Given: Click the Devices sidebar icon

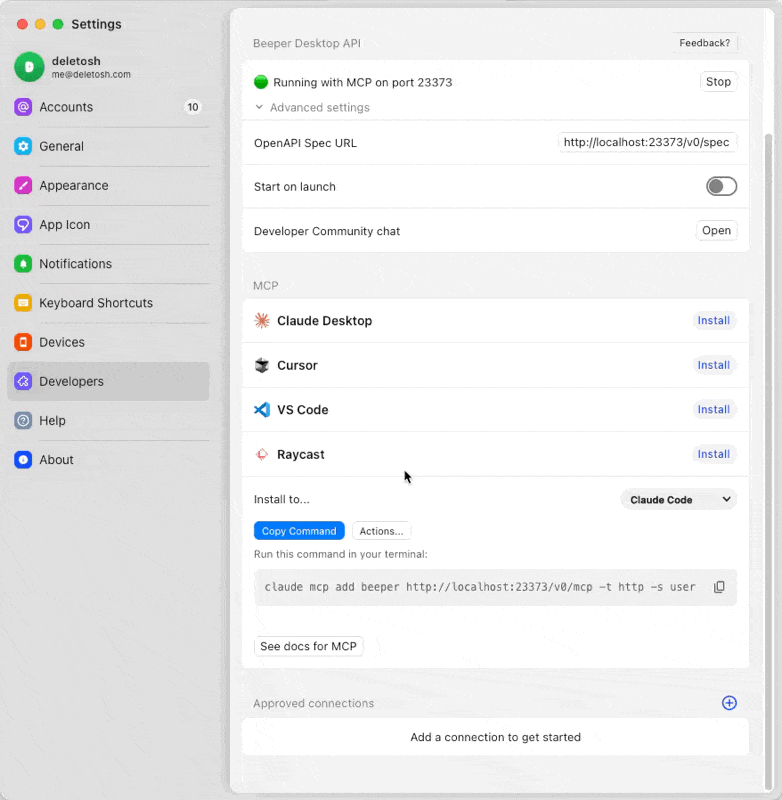Looking at the screenshot, I should click(x=23, y=342).
